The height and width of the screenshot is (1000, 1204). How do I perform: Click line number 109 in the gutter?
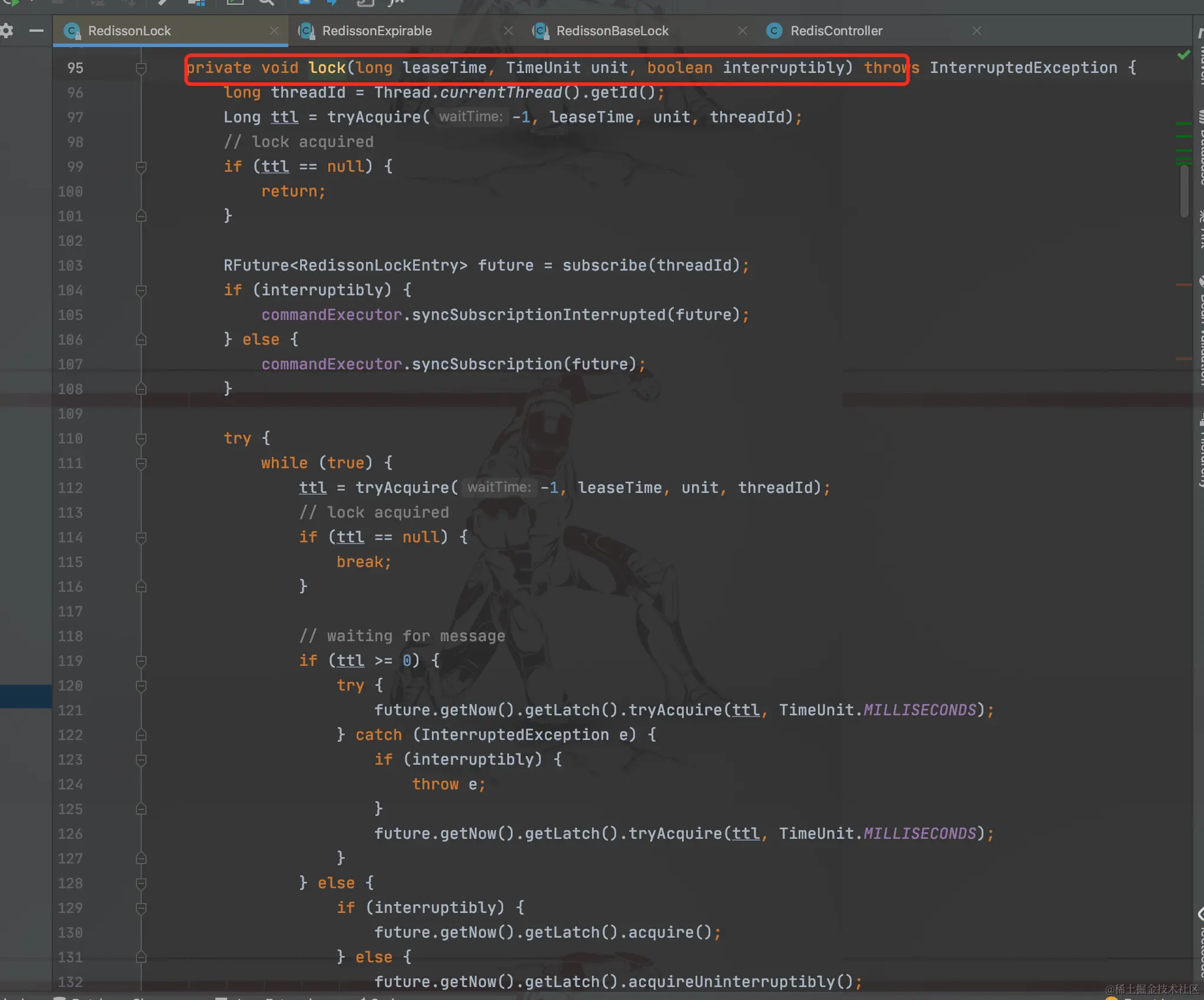pyautogui.click(x=71, y=414)
